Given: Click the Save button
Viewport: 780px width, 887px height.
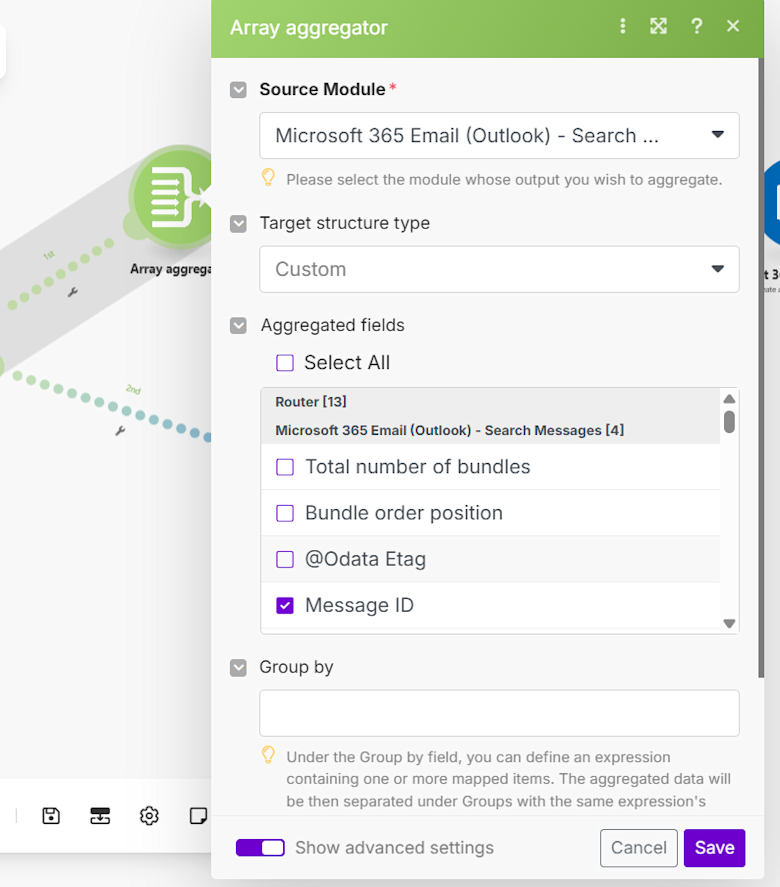Looking at the screenshot, I should [x=714, y=847].
